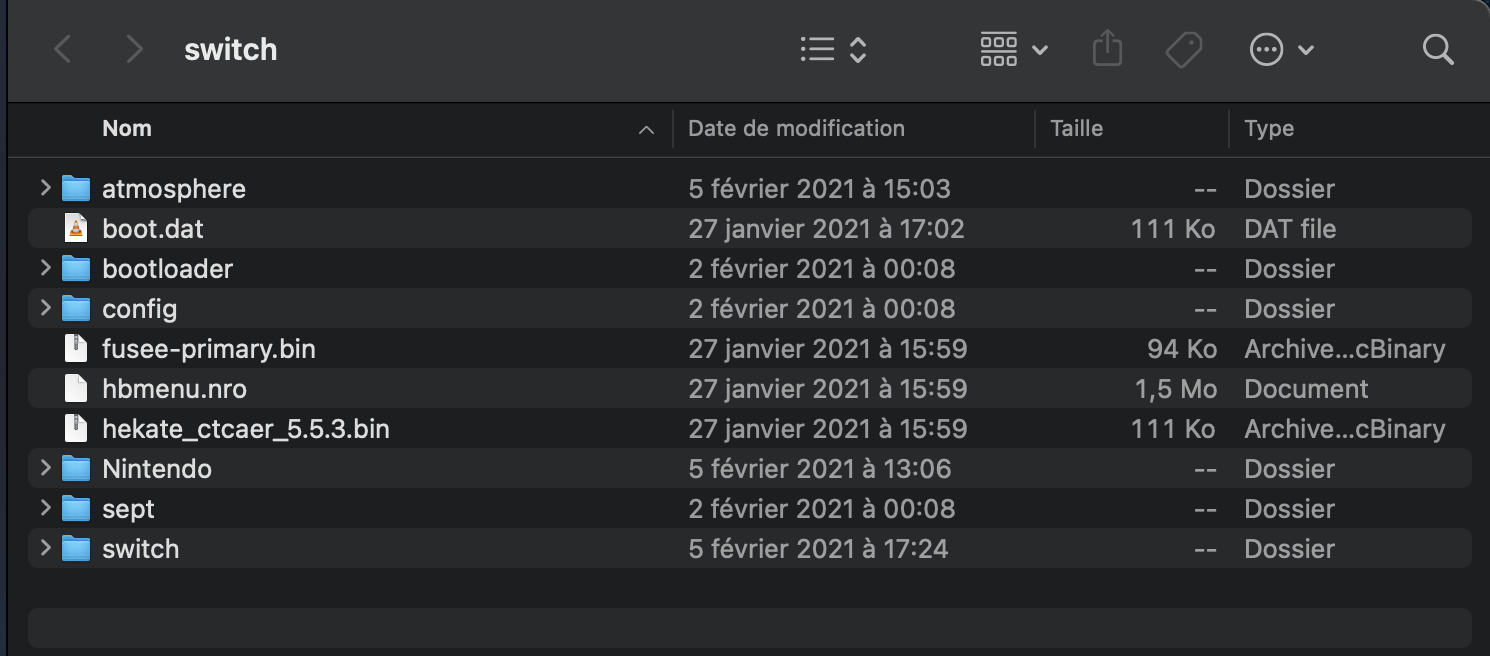
Task: Sort by the Nom column header
Action: (127, 128)
